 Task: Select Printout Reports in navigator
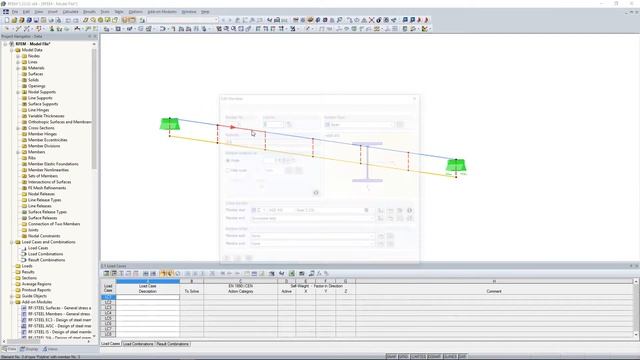tap(36, 290)
